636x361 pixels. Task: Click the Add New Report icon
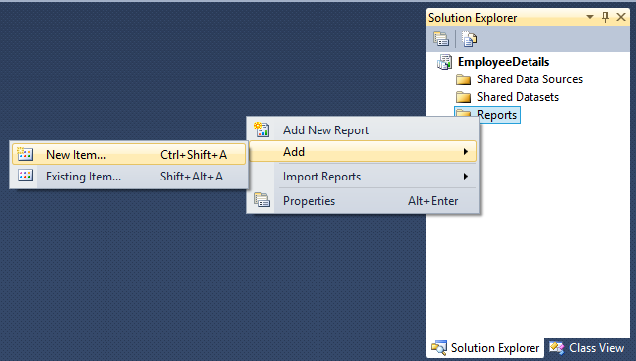[262, 129]
